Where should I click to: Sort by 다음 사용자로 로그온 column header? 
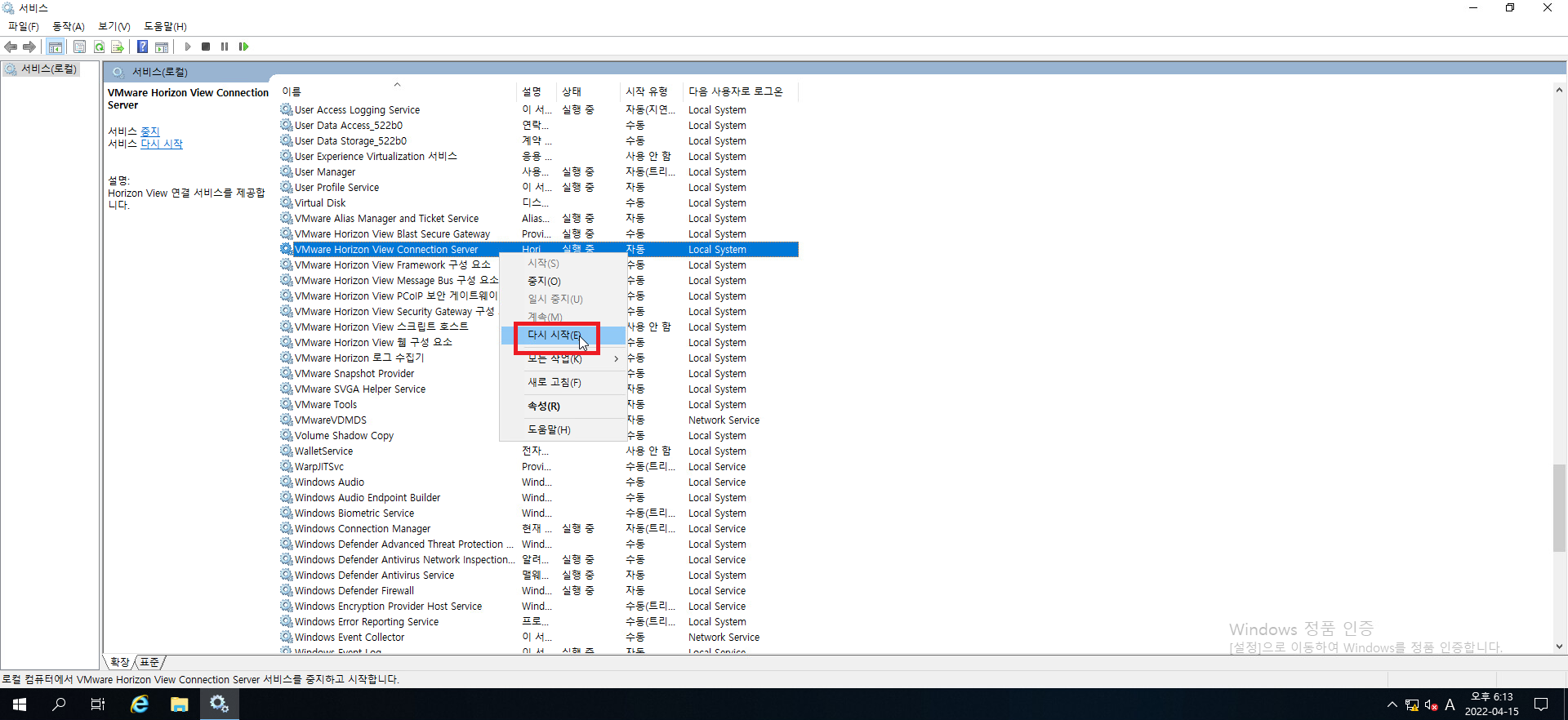(x=741, y=91)
